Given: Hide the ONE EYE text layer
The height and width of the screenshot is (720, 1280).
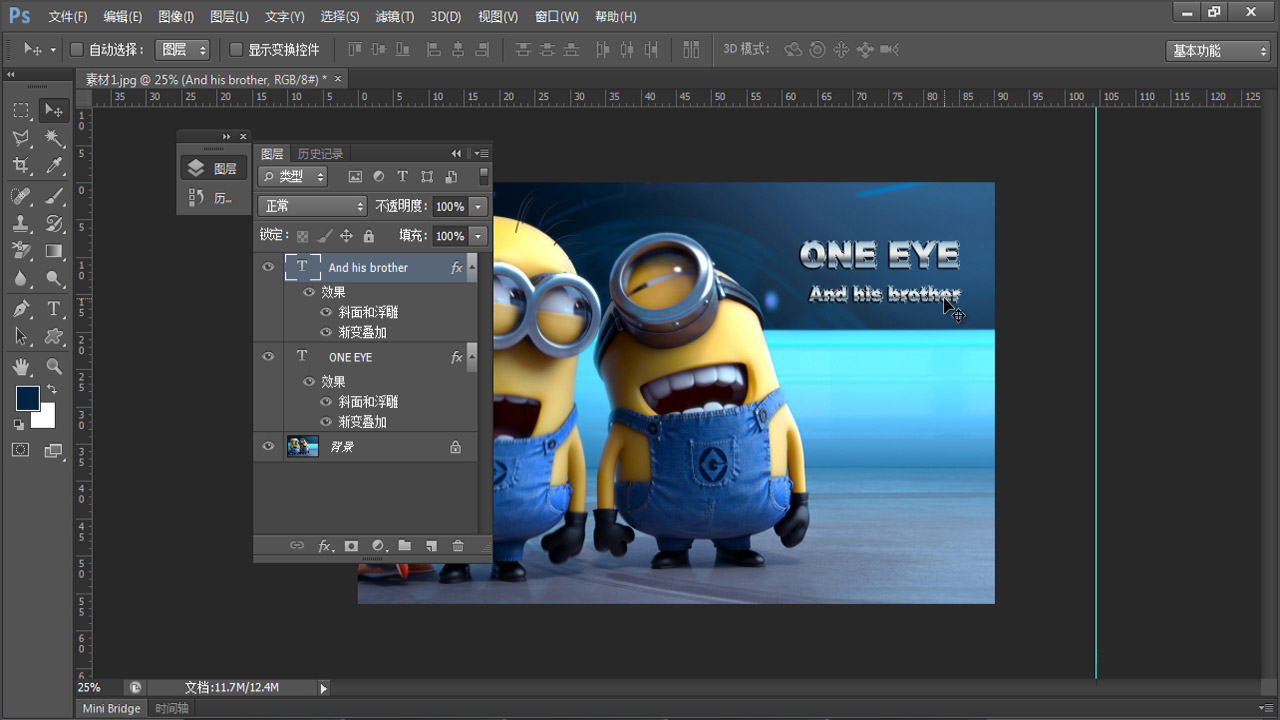Looking at the screenshot, I should click(x=268, y=357).
